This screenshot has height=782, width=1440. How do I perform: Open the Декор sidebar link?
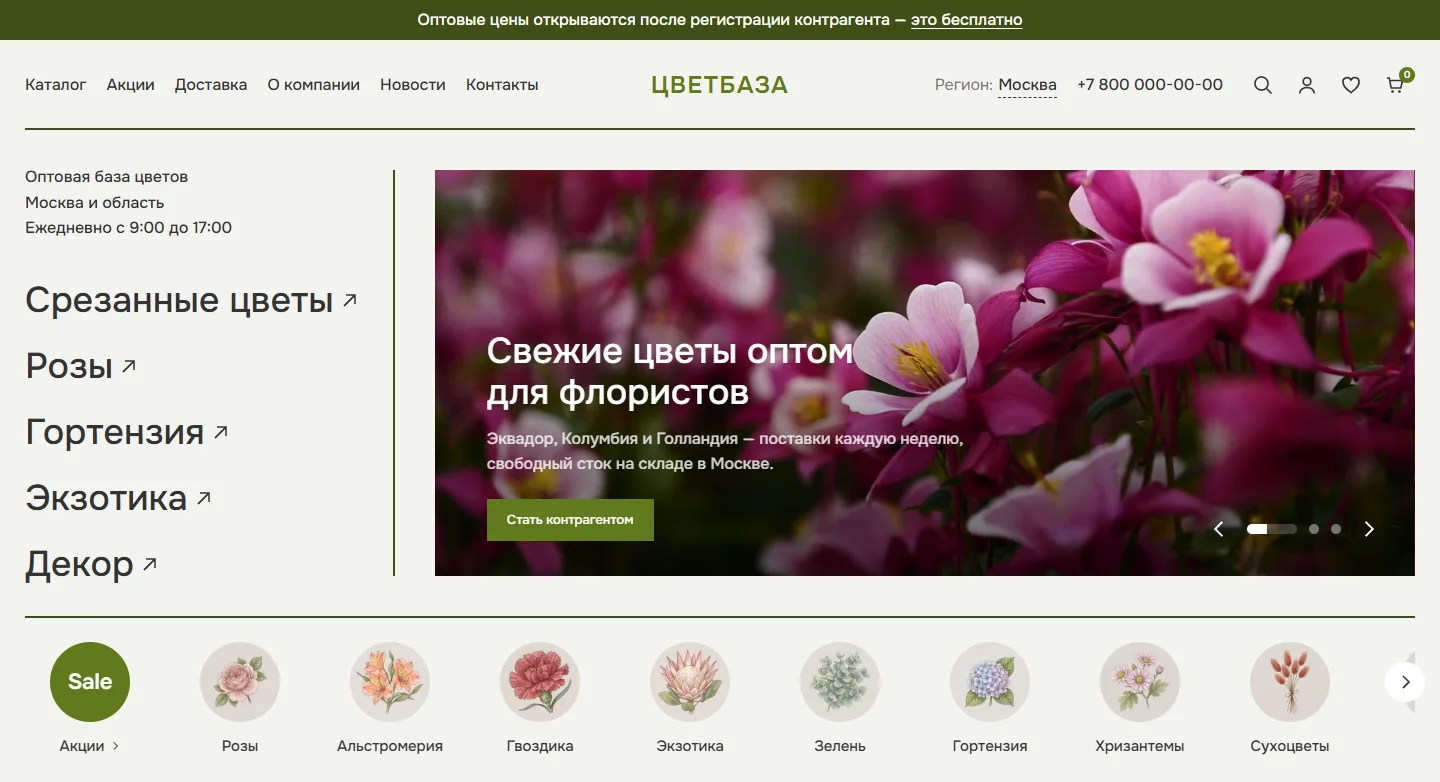pos(91,564)
